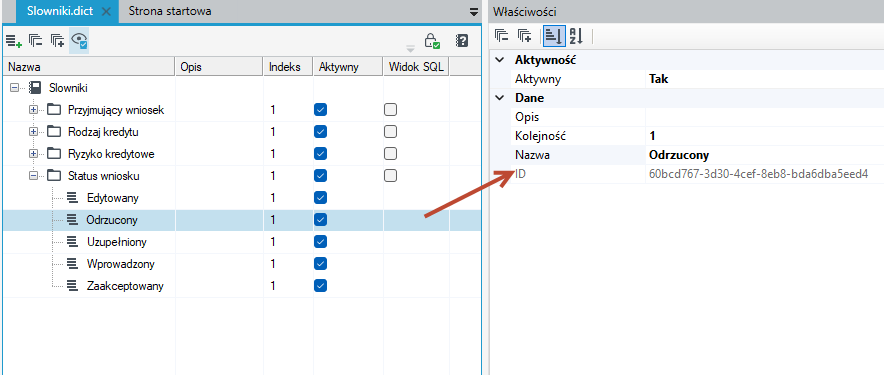884x375 pixels.
Task: Enable Widok SQL for Ryzyko kredytowe
Action: pyautogui.click(x=390, y=154)
